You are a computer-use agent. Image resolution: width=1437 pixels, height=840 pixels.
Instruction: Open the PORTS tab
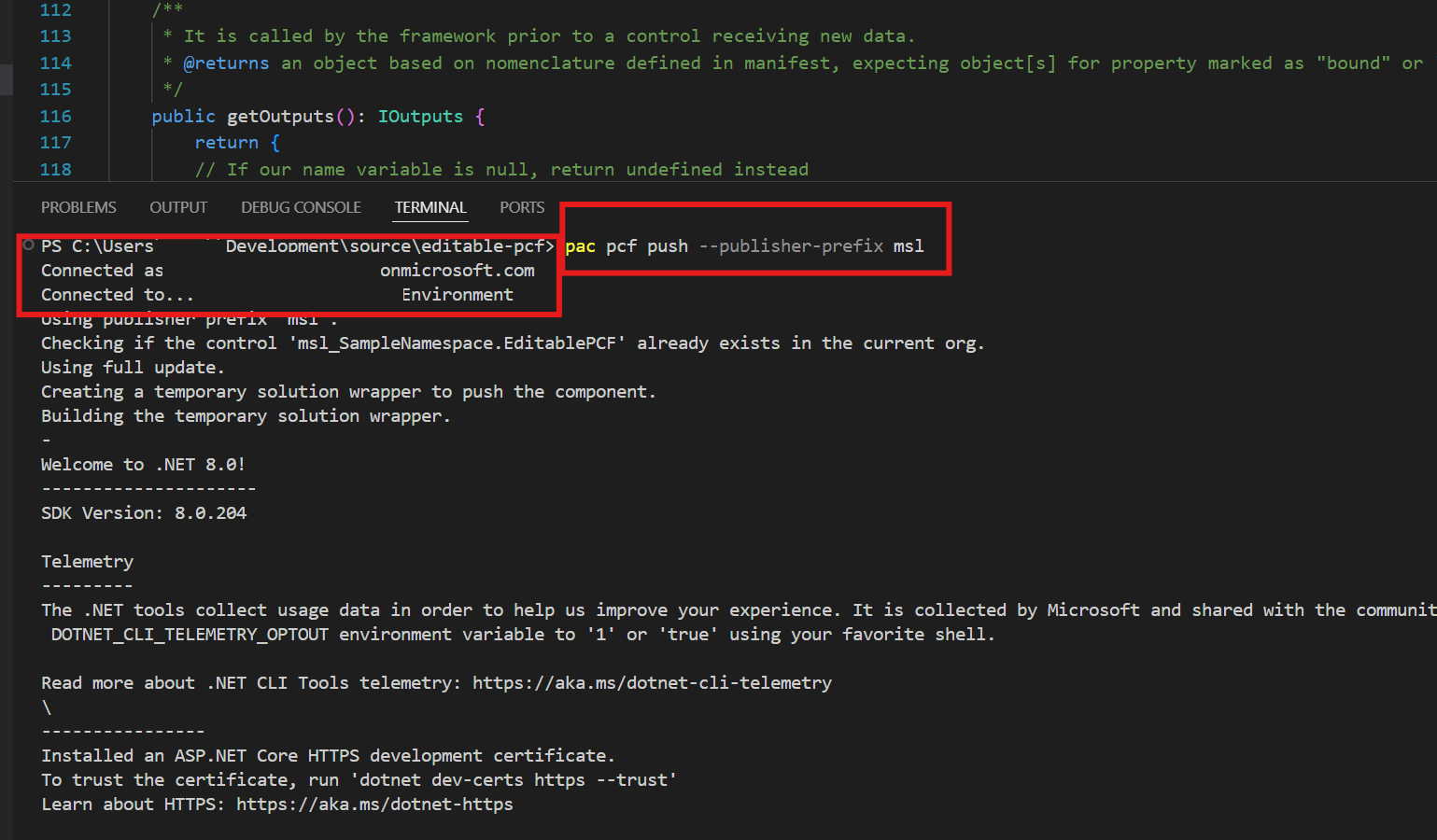click(x=522, y=207)
